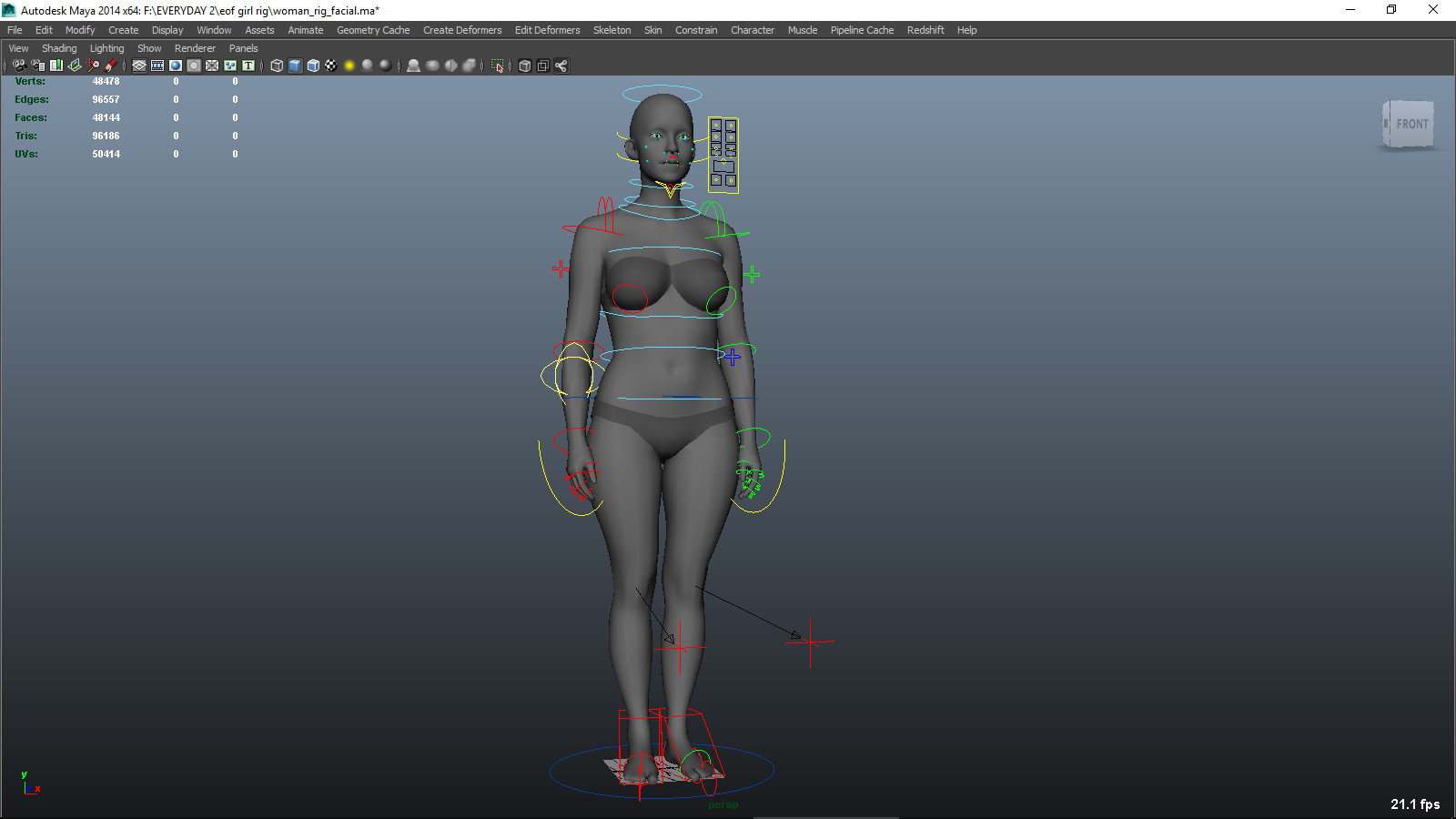
Task: Open the Create Deformers menu
Action: click(x=462, y=30)
